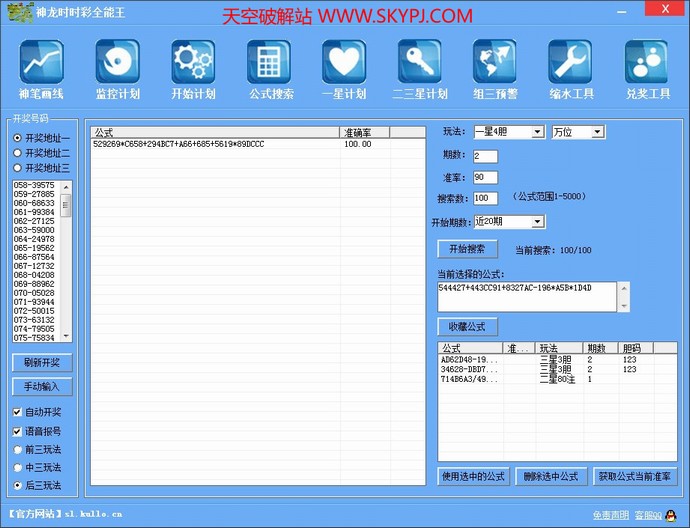The image size is (690, 528).
Task: Click the 刷新开奖 button
Action: tap(42, 362)
